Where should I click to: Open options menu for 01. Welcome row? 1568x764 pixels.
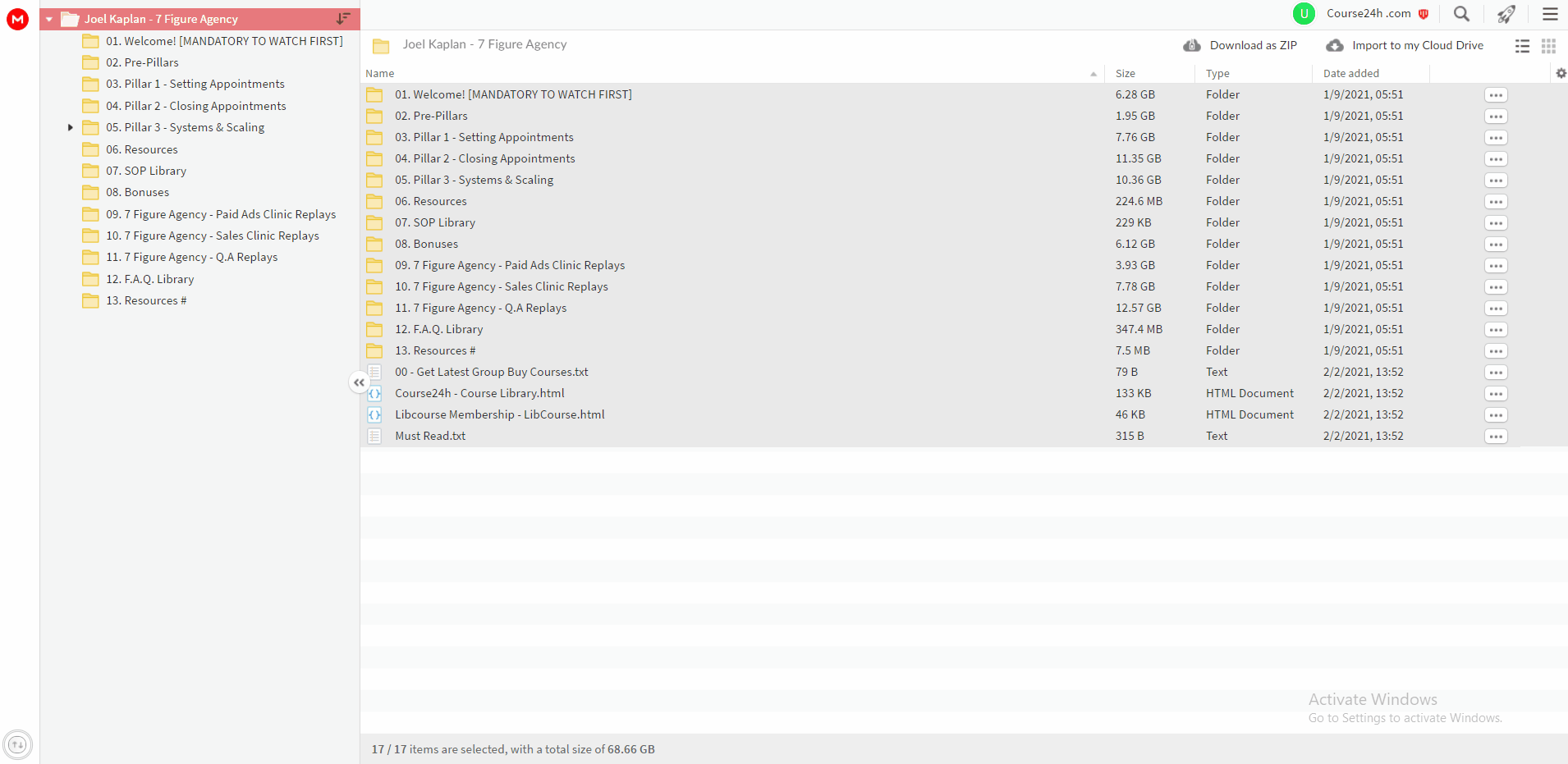(1496, 95)
